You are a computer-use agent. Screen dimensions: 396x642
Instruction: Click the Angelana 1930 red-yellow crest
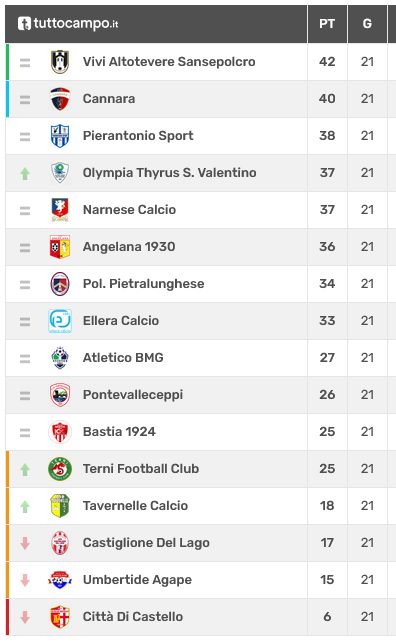[60, 247]
